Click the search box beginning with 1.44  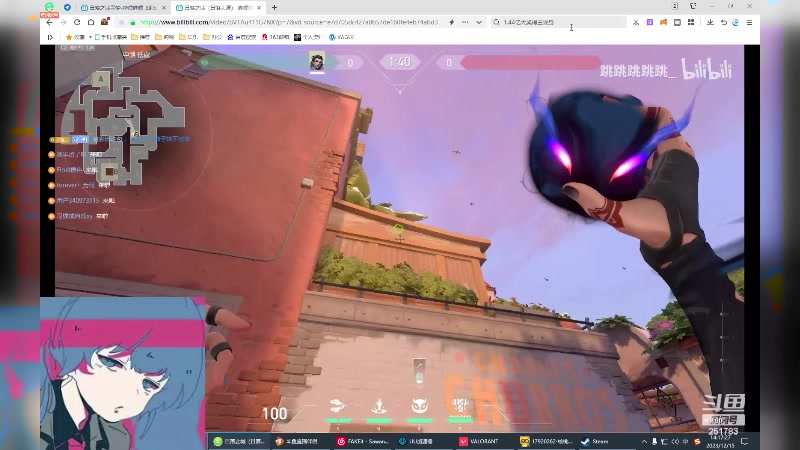559,22
